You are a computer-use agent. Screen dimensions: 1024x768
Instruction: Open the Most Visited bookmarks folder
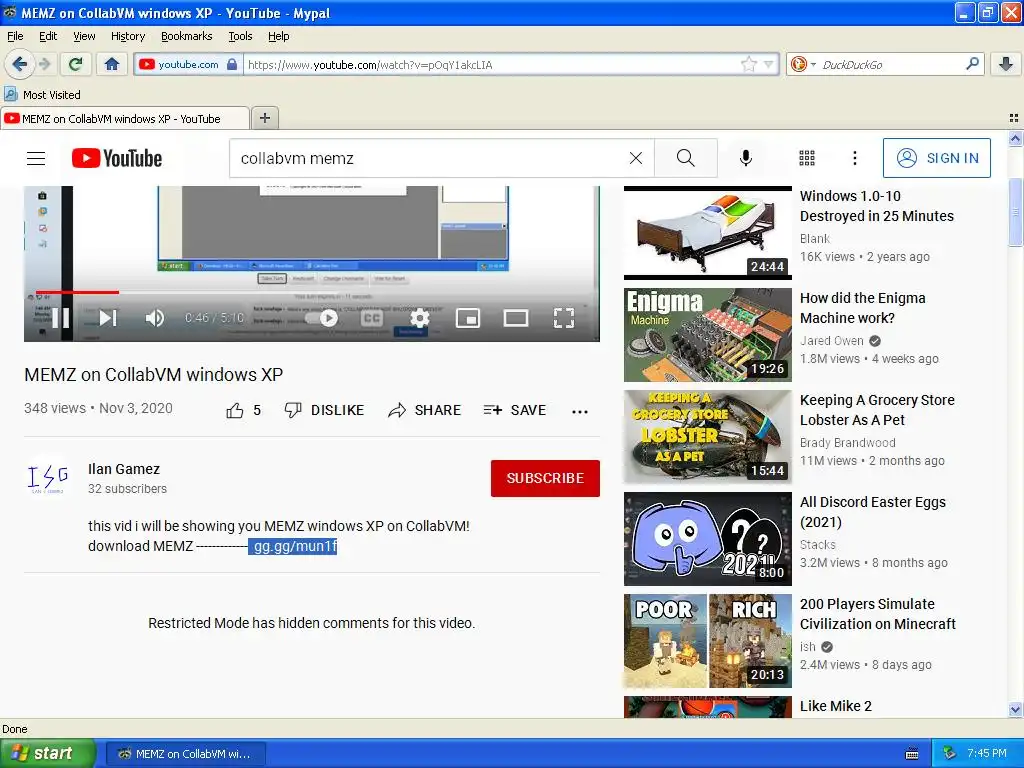[42, 95]
